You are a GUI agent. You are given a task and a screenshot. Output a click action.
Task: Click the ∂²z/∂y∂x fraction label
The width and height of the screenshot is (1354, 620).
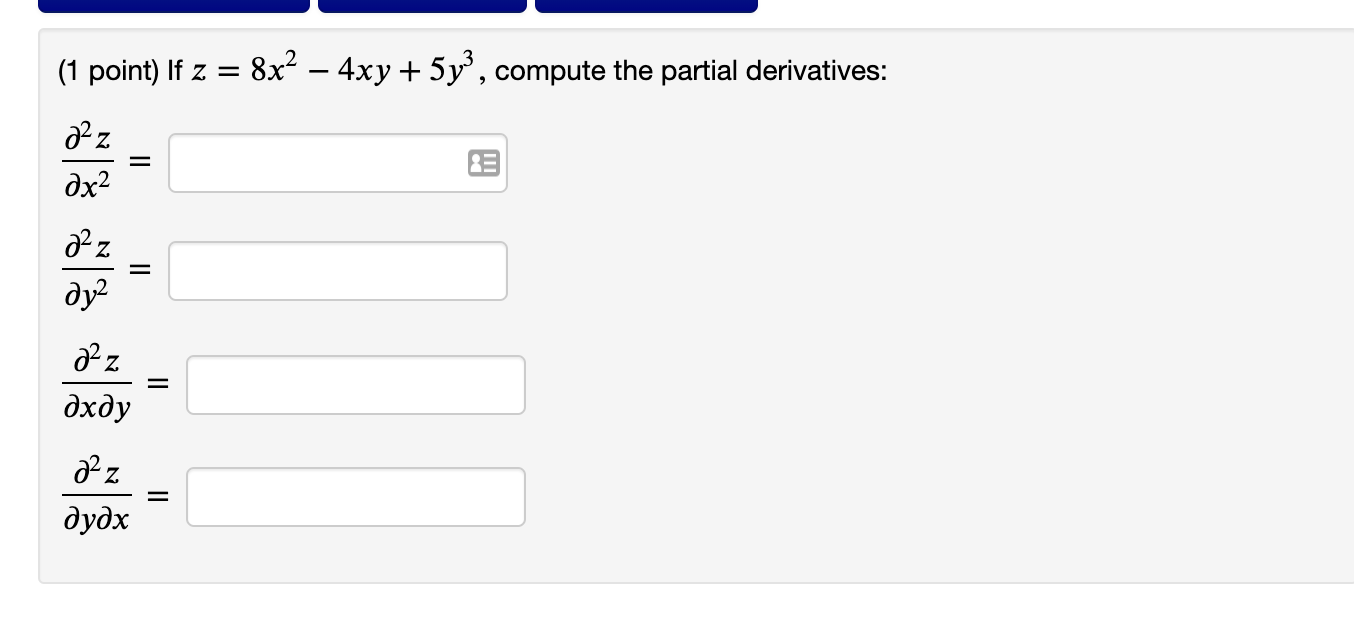coord(98,497)
